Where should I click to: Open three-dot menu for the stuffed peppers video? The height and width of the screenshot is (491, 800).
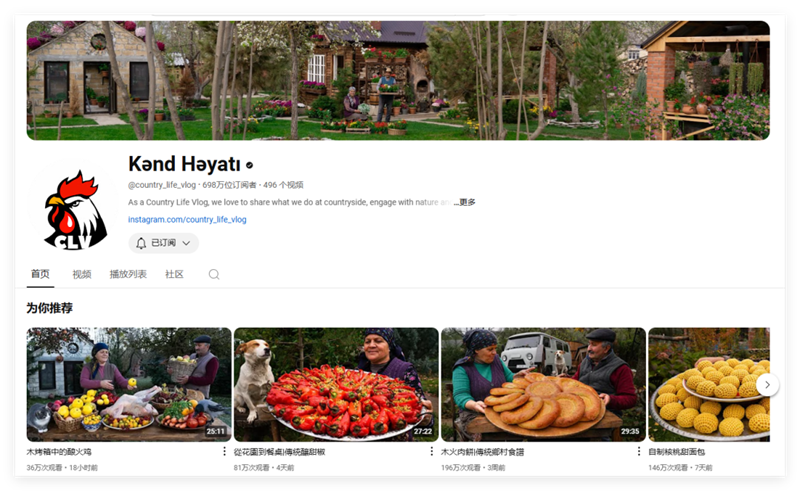[431, 452]
